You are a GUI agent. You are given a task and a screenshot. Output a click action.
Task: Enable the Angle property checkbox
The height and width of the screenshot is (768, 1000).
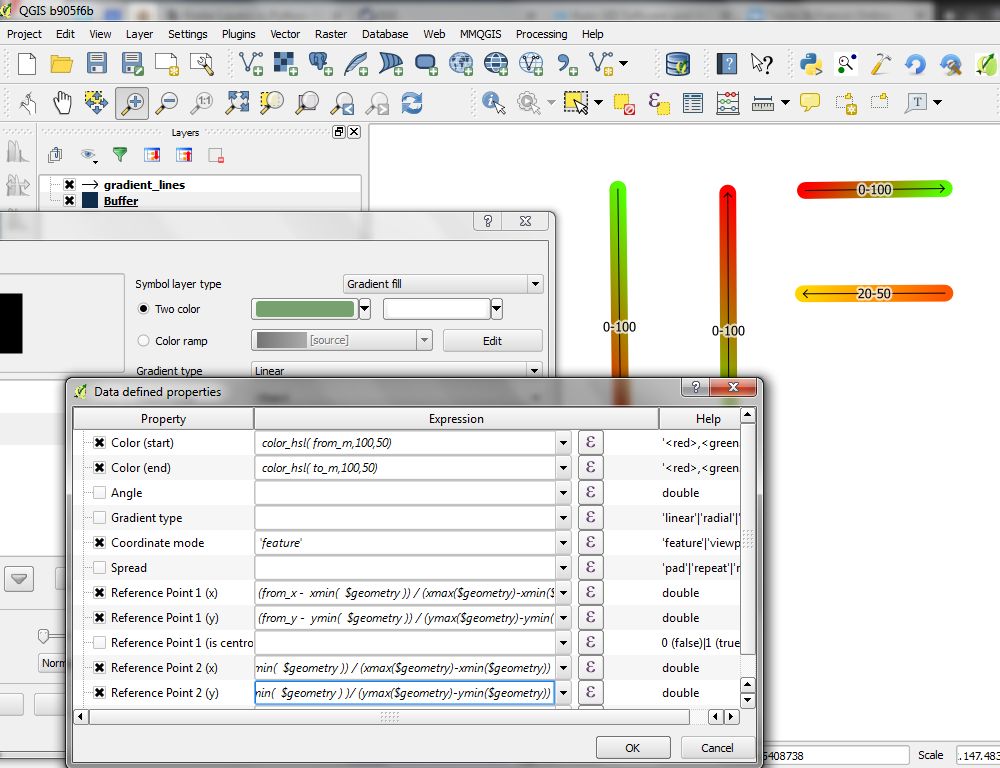[99, 493]
